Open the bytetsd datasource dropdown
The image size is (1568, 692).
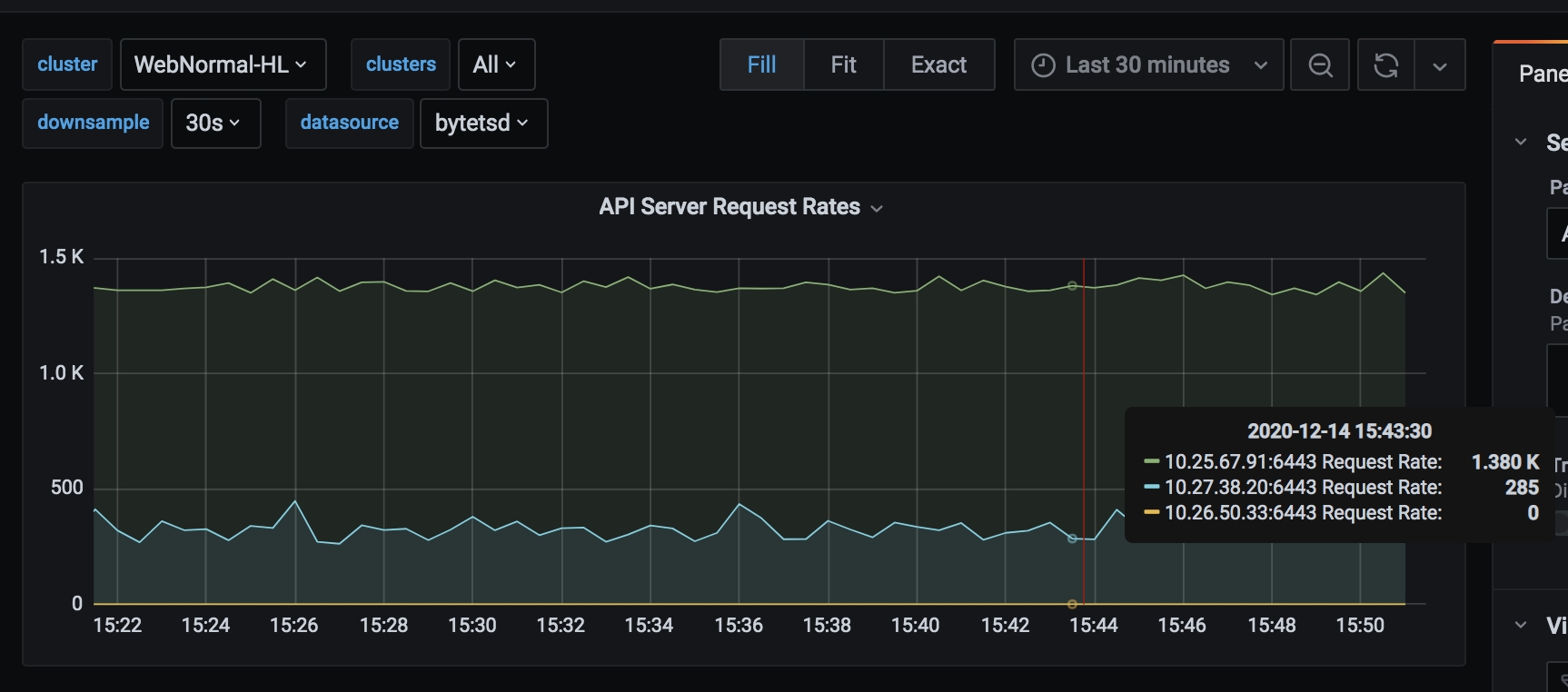pyautogui.click(x=483, y=123)
